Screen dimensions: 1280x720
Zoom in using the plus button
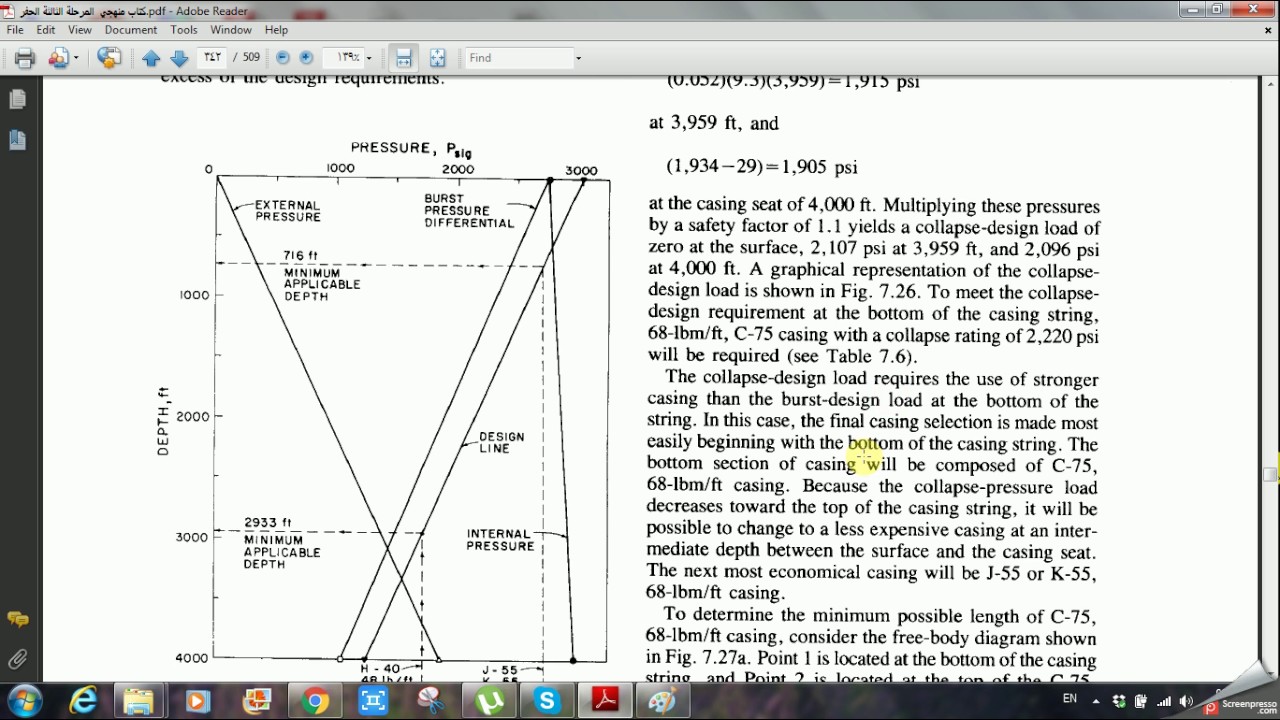click(x=306, y=58)
